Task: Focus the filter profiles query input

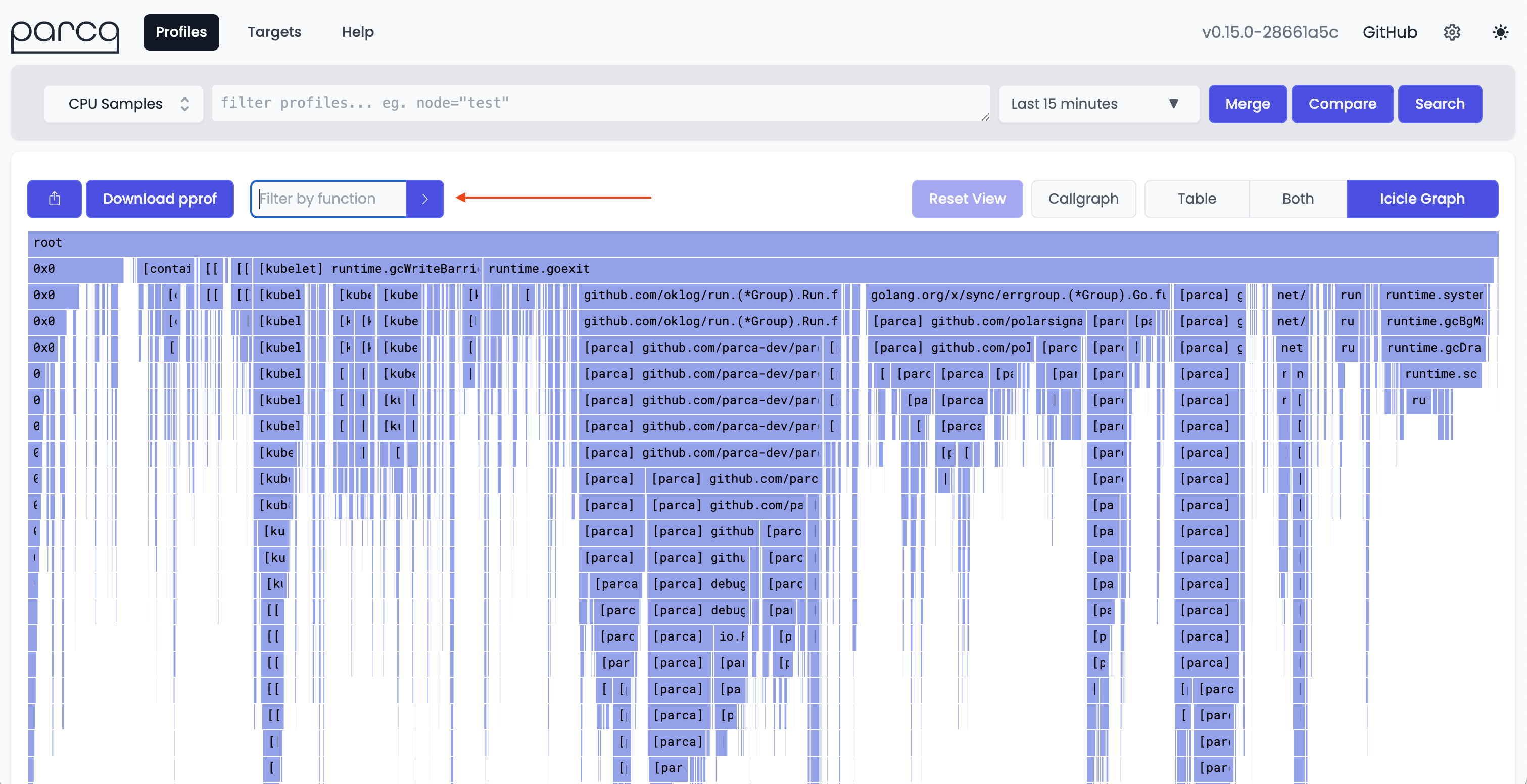Action: tap(600, 104)
